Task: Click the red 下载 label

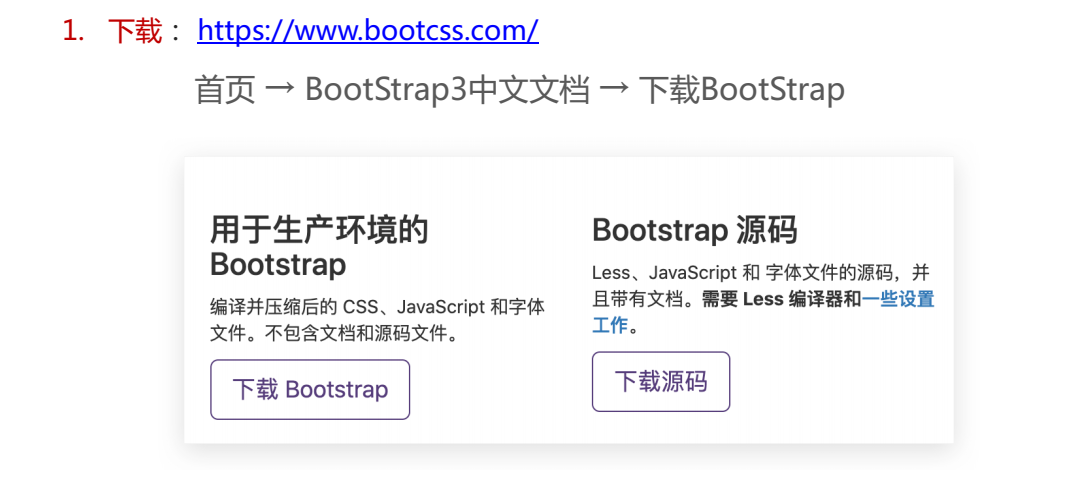Action: [135, 31]
